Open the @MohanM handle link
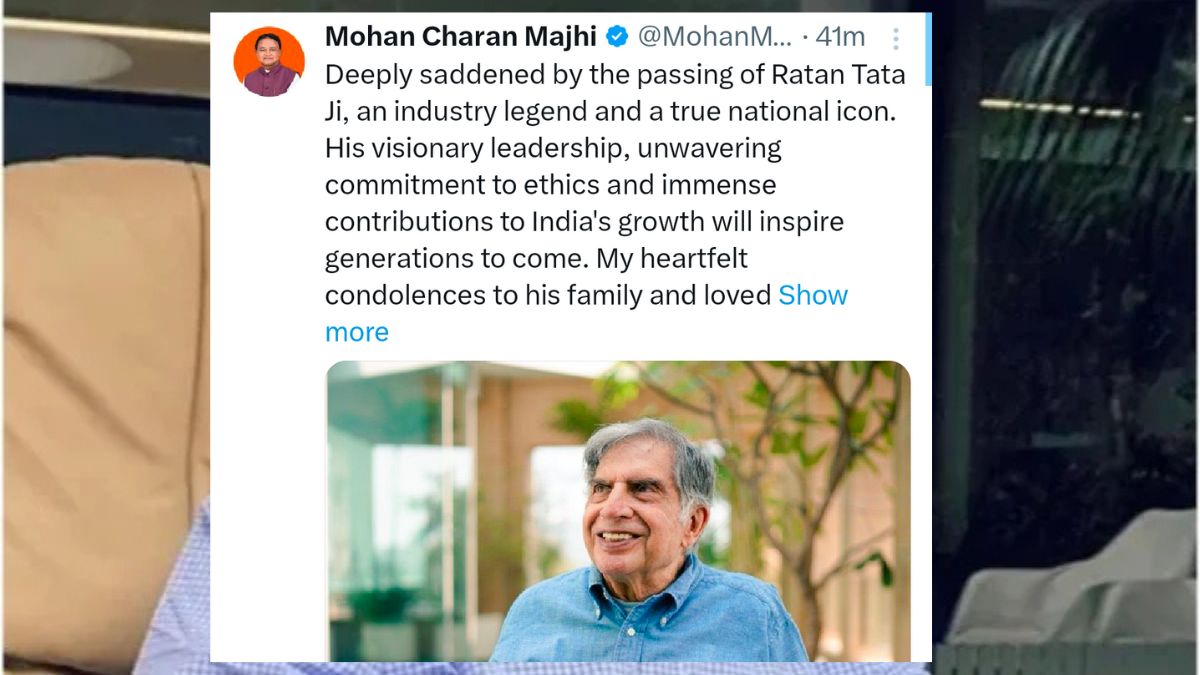The image size is (1200, 675). (714, 38)
